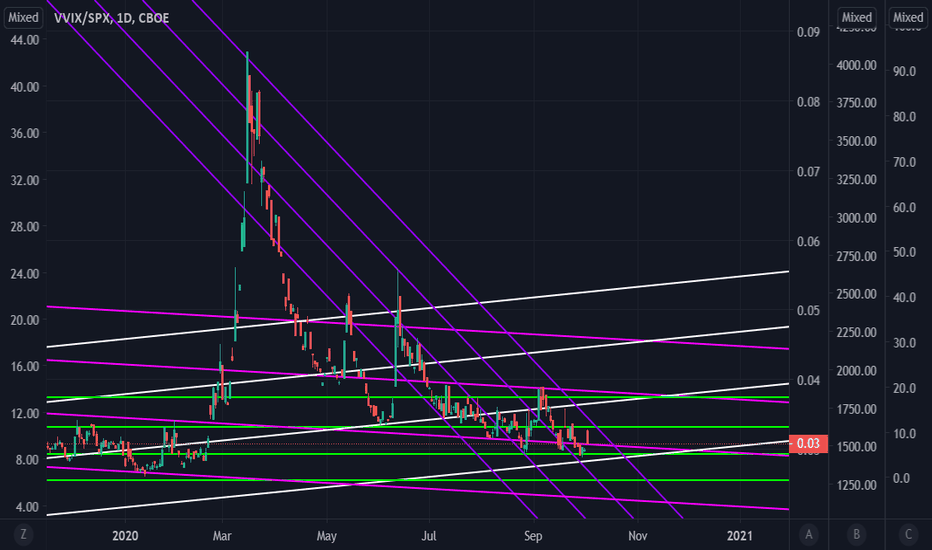This screenshot has height=550, width=932.
Task: Click the May label on the time axis
Action: pyautogui.click(x=326, y=536)
